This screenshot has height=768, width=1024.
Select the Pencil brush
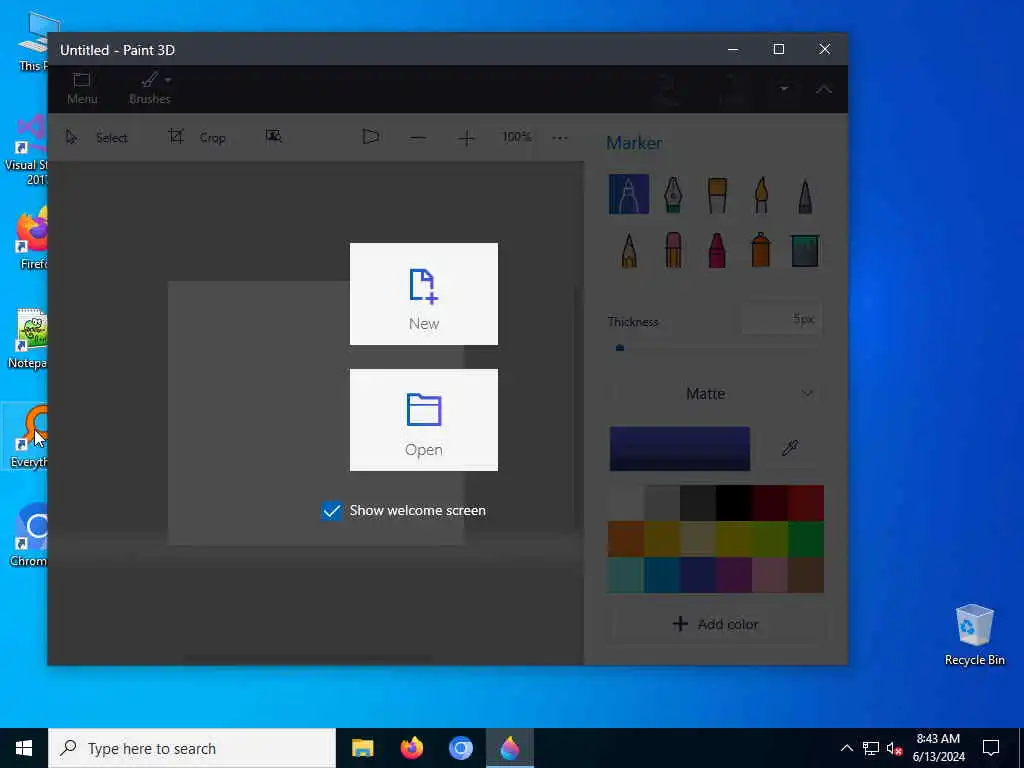click(629, 250)
